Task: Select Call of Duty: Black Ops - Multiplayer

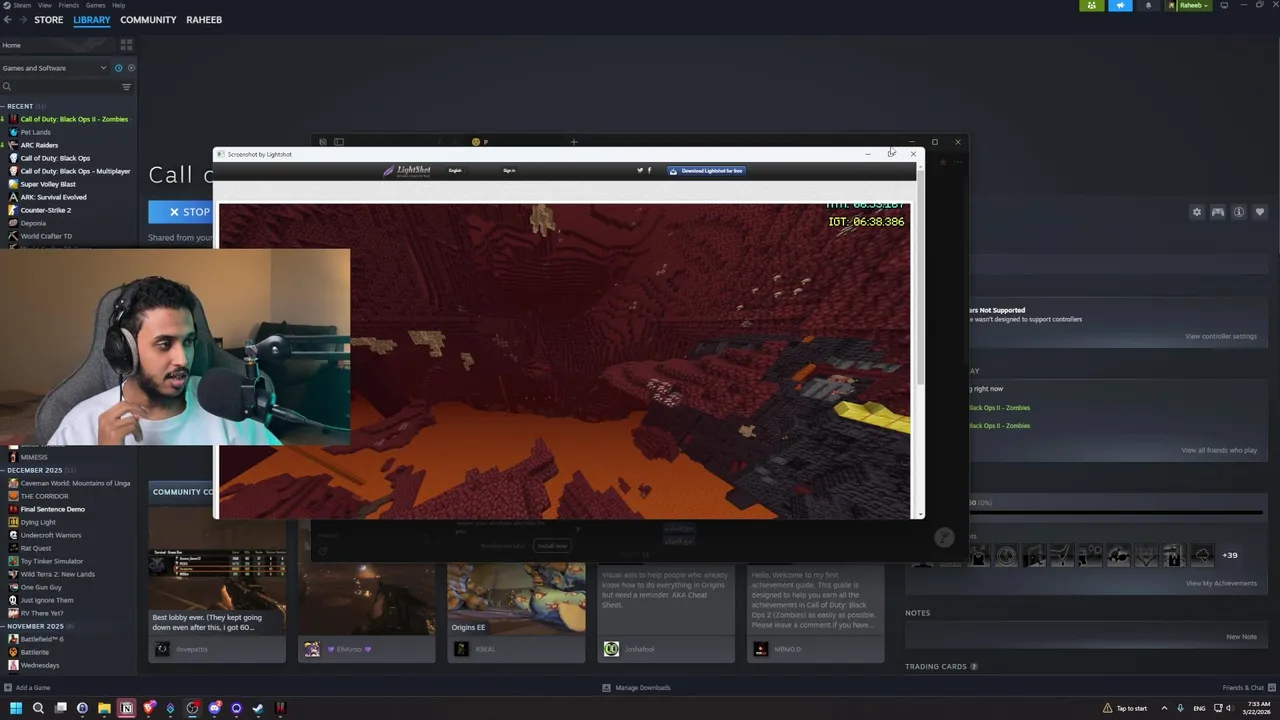Action: coord(75,171)
